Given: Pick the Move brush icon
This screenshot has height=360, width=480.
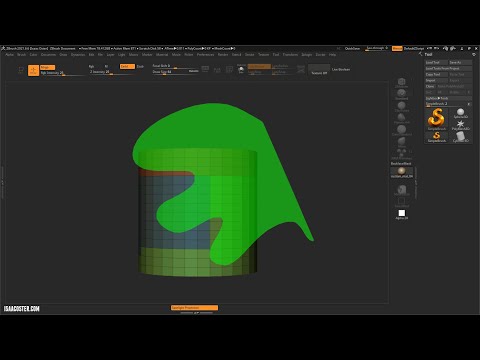Looking at the screenshot, I should 401,143.
